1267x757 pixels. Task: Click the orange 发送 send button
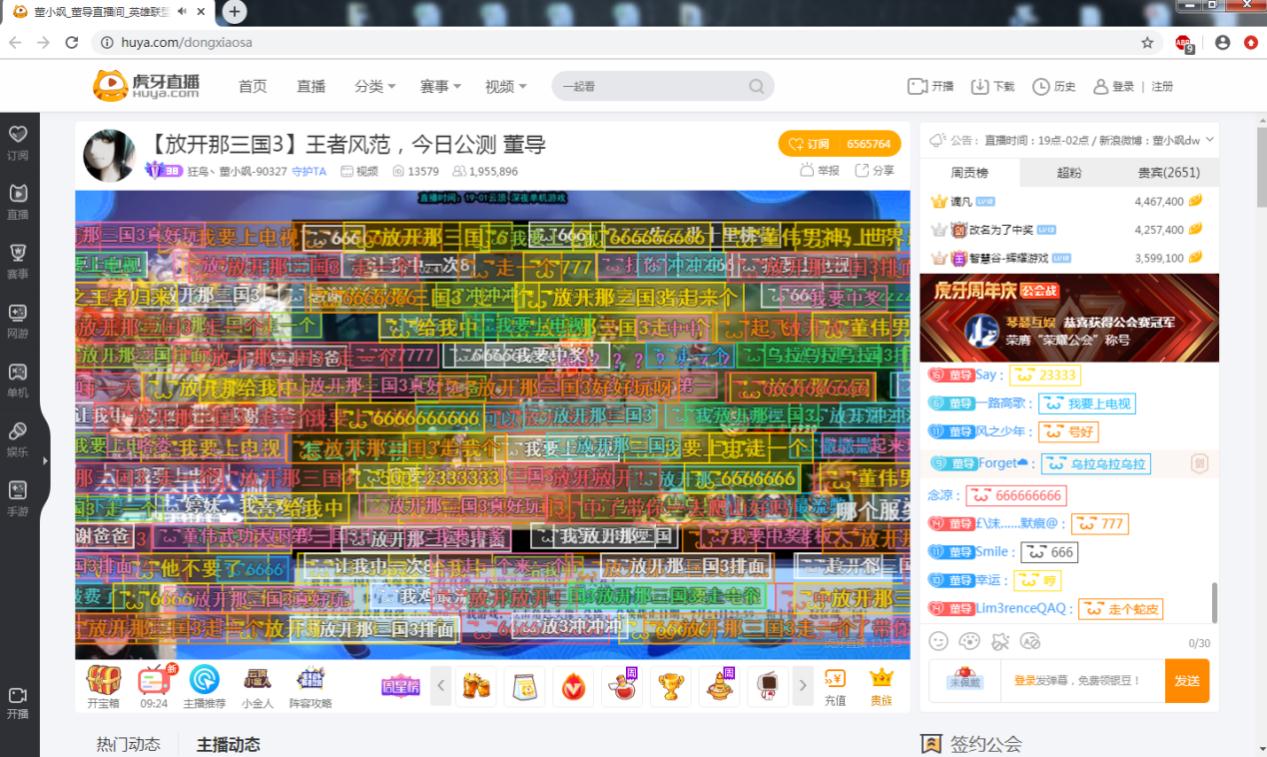pyautogui.click(x=1187, y=681)
